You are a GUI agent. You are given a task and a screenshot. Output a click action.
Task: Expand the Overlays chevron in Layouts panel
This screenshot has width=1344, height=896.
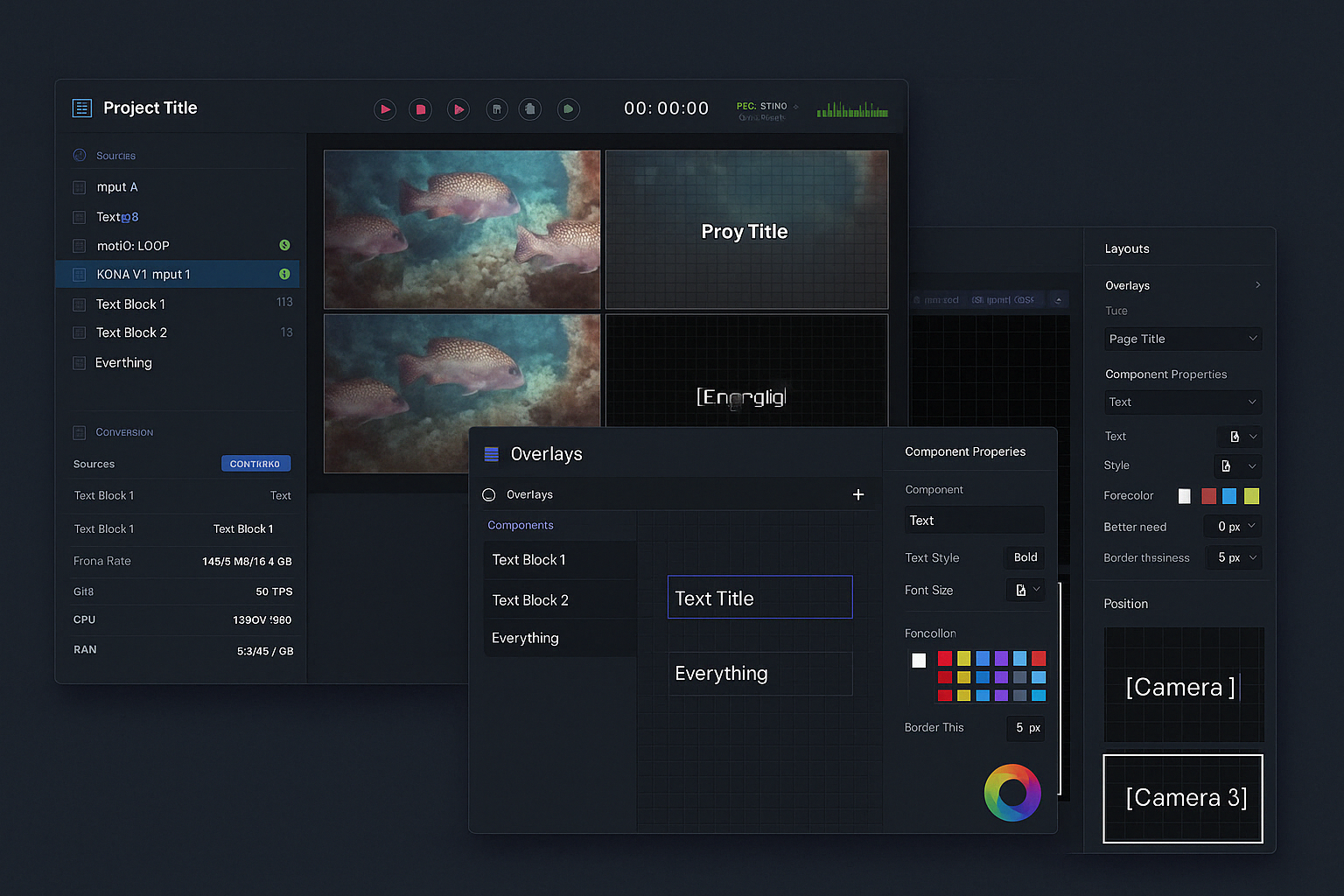tap(1257, 285)
